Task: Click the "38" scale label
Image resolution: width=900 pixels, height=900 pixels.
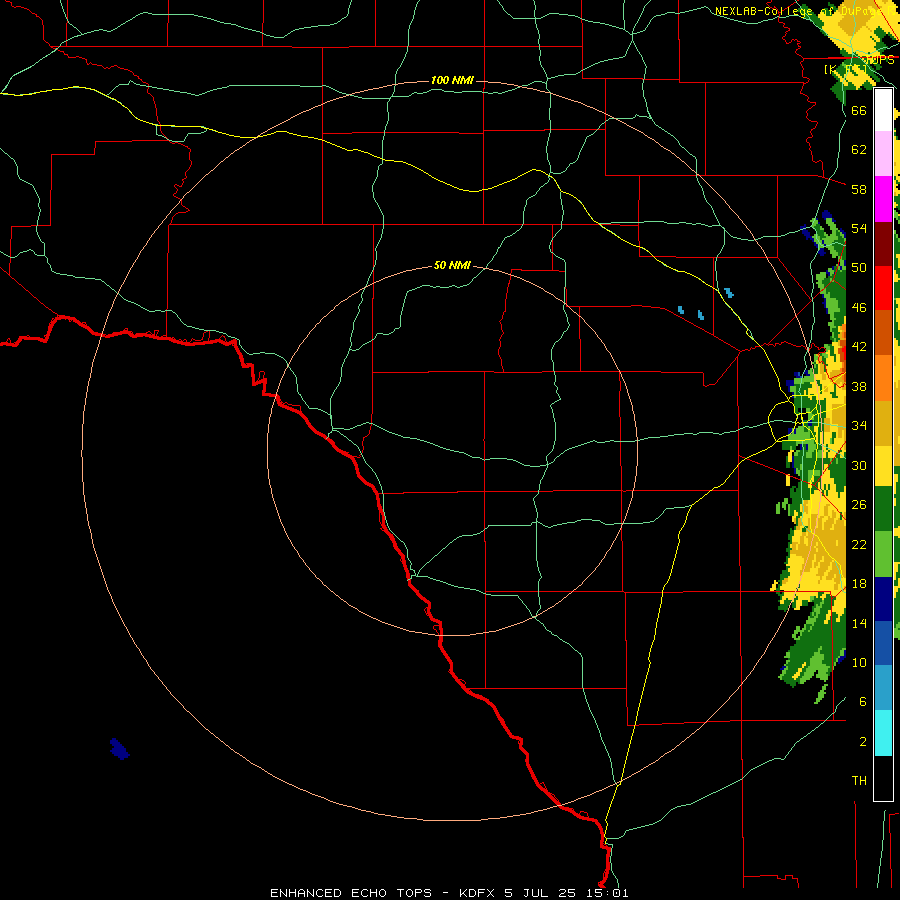Action: [859, 386]
